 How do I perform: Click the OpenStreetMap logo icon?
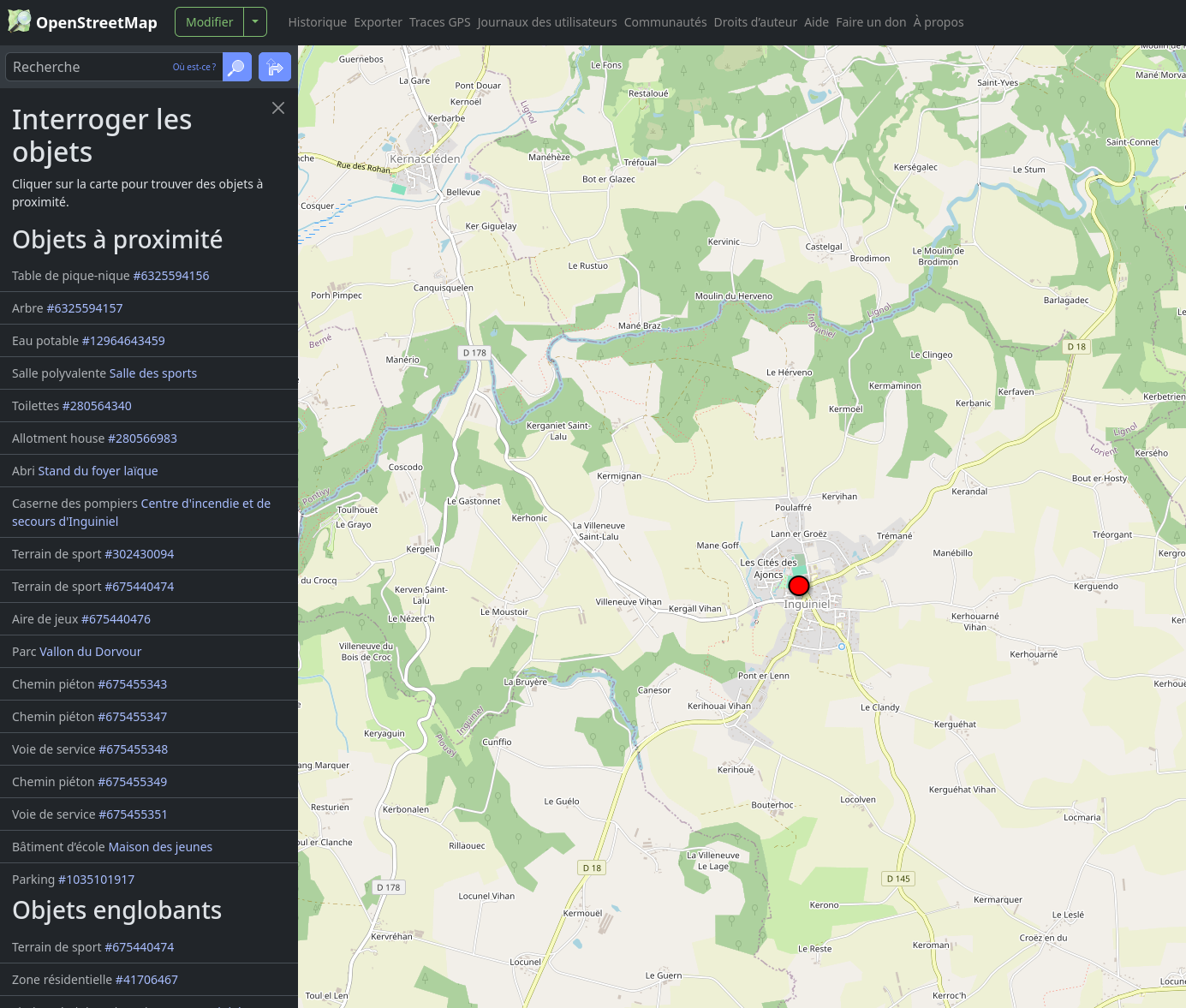click(x=19, y=21)
